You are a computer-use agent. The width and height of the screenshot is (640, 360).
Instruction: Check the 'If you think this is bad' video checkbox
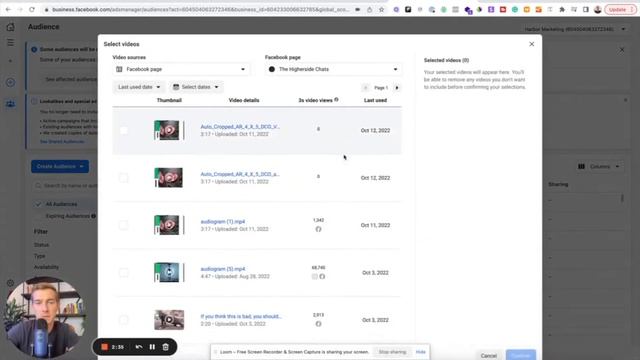click(124, 320)
